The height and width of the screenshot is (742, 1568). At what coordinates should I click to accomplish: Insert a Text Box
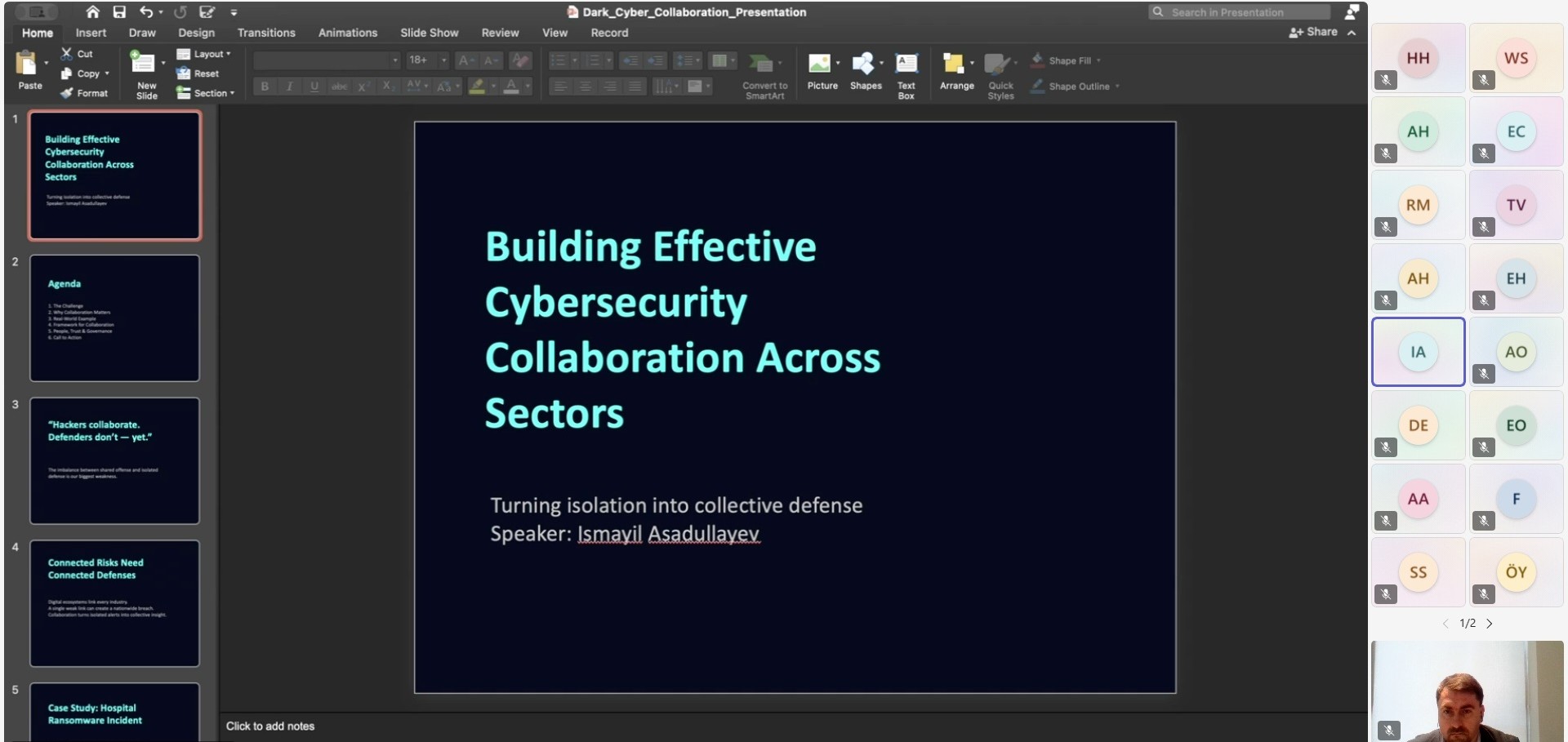click(x=906, y=64)
